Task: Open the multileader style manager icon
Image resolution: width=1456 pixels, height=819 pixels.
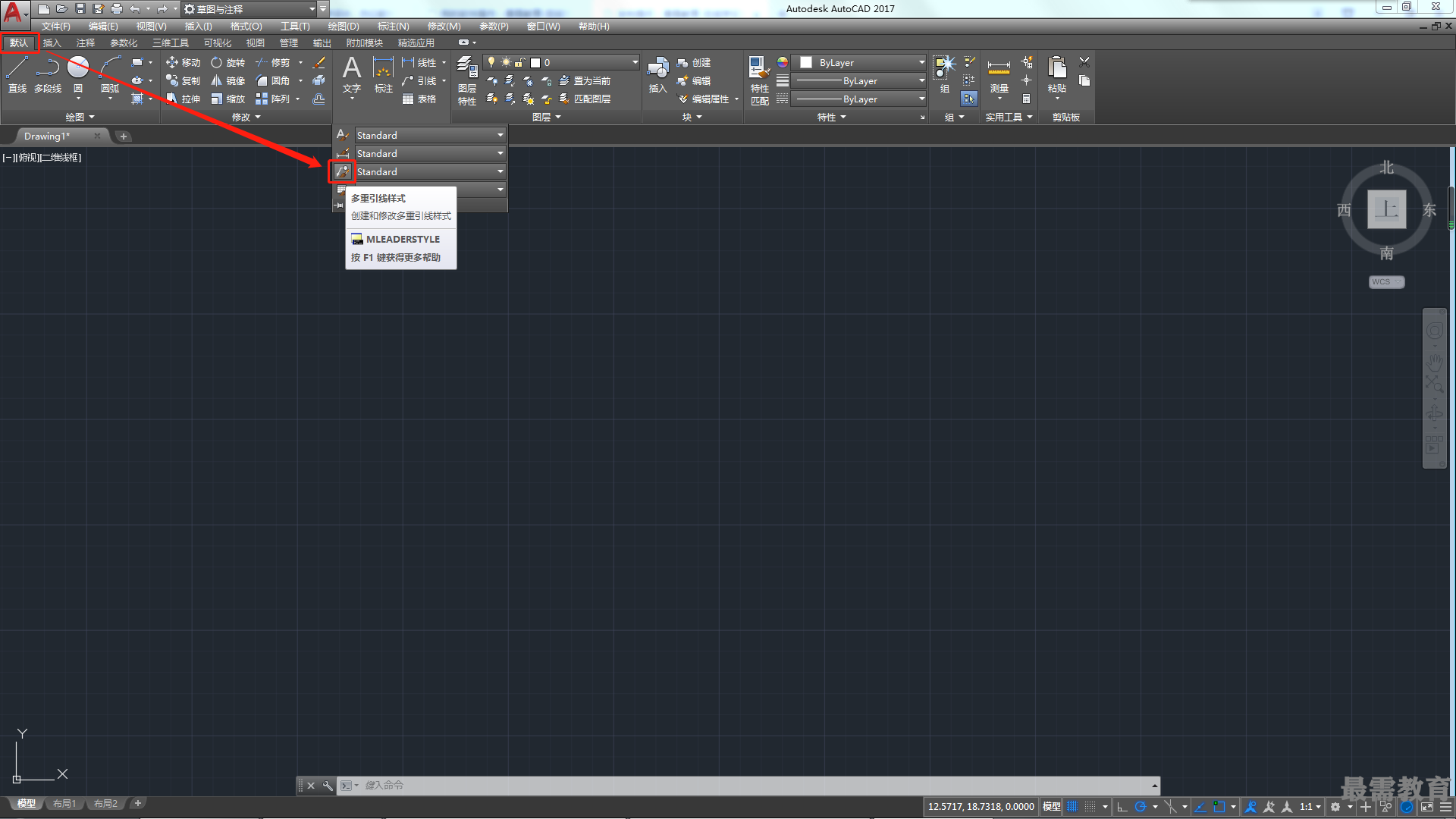Action: (343, 172)
